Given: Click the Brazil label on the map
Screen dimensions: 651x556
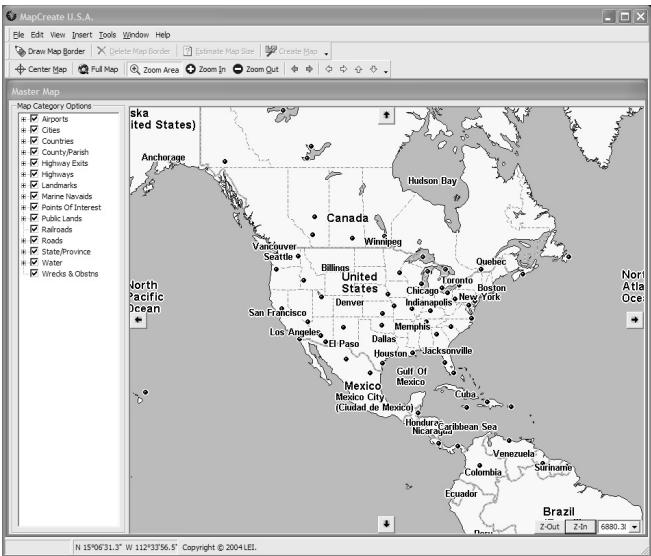Looking at the screenshot, I should (x=559, y=512).
